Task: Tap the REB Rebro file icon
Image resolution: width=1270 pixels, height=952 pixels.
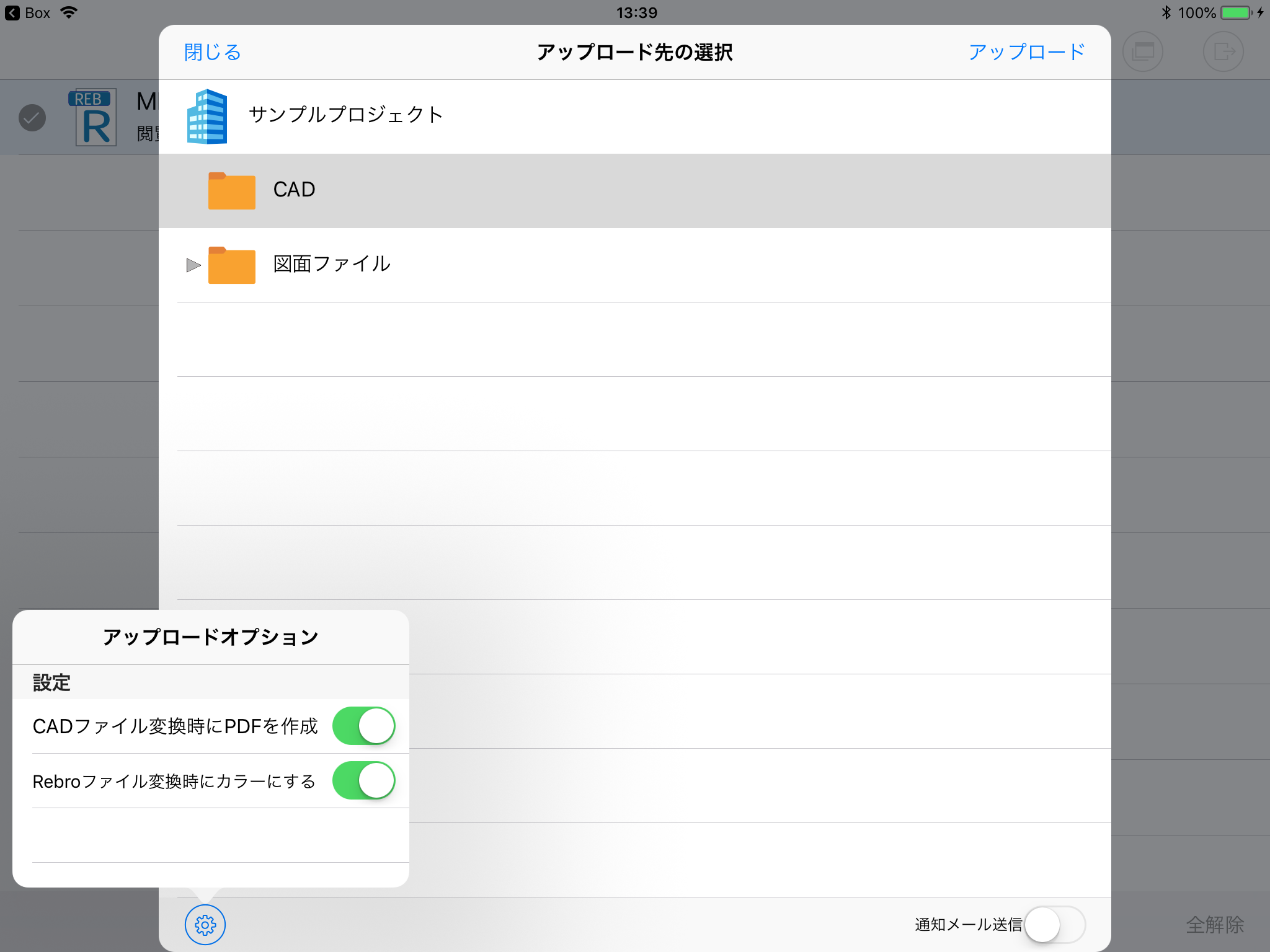Action: click(x=94, y=117)
